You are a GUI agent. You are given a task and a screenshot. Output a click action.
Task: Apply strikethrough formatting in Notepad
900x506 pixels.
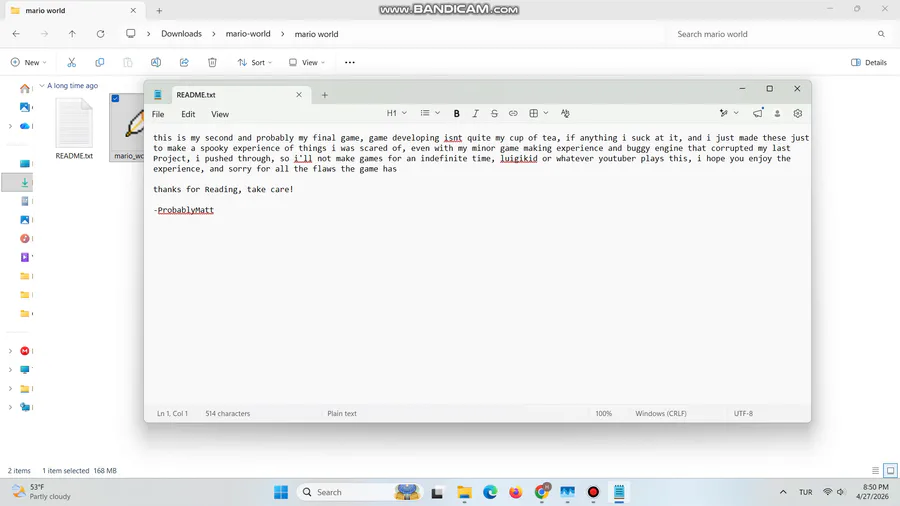click(x=494, y=114)
